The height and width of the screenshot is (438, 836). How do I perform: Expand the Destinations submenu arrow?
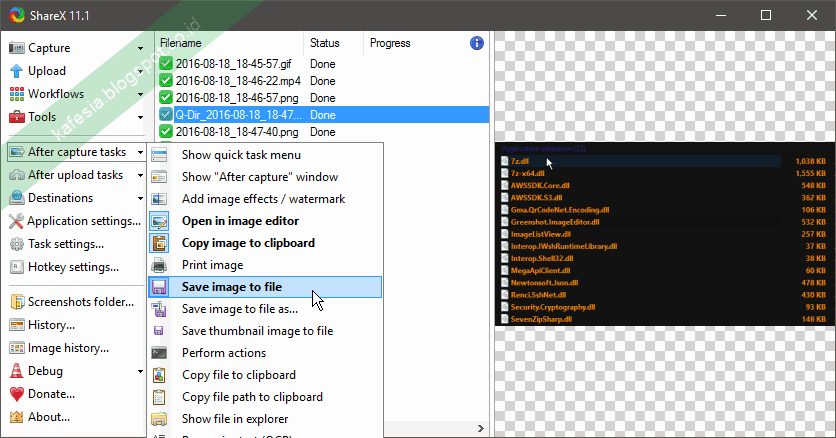point(140,198)
